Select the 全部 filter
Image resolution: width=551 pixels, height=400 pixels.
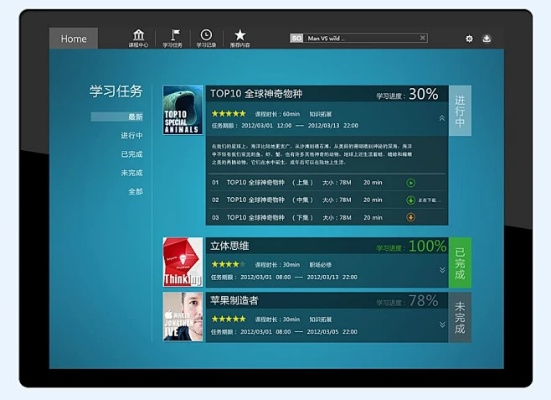(136, 191)
